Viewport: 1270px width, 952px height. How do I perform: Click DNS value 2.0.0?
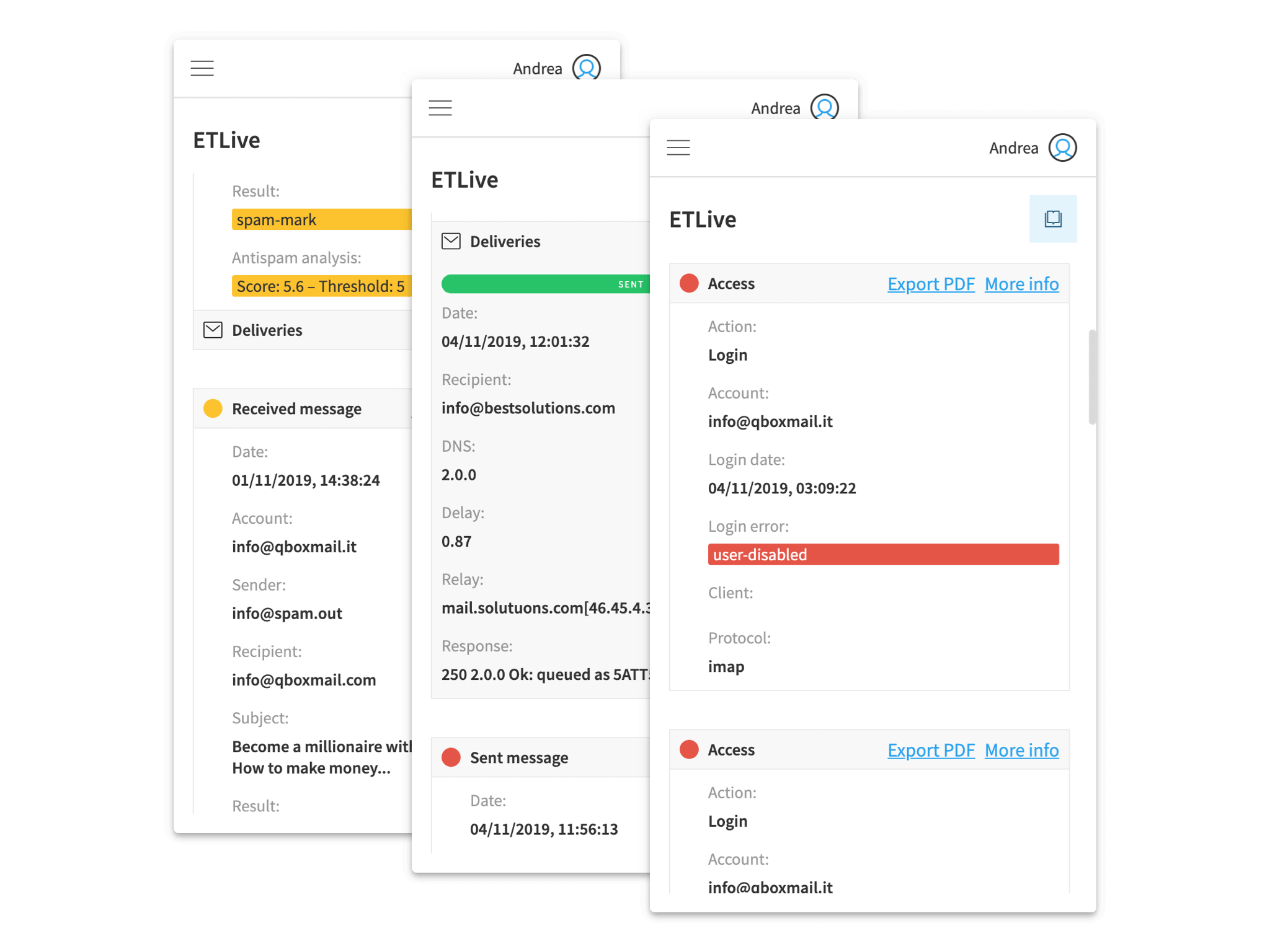[x=458, y=475]
